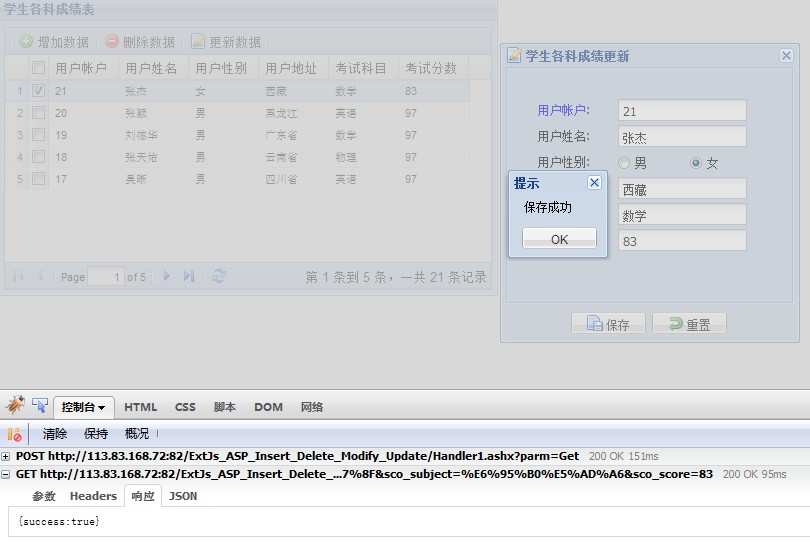The width and height of the screenshot is (810, 542).
Task: Click the grid refresh icon
Action: (219, 276)
